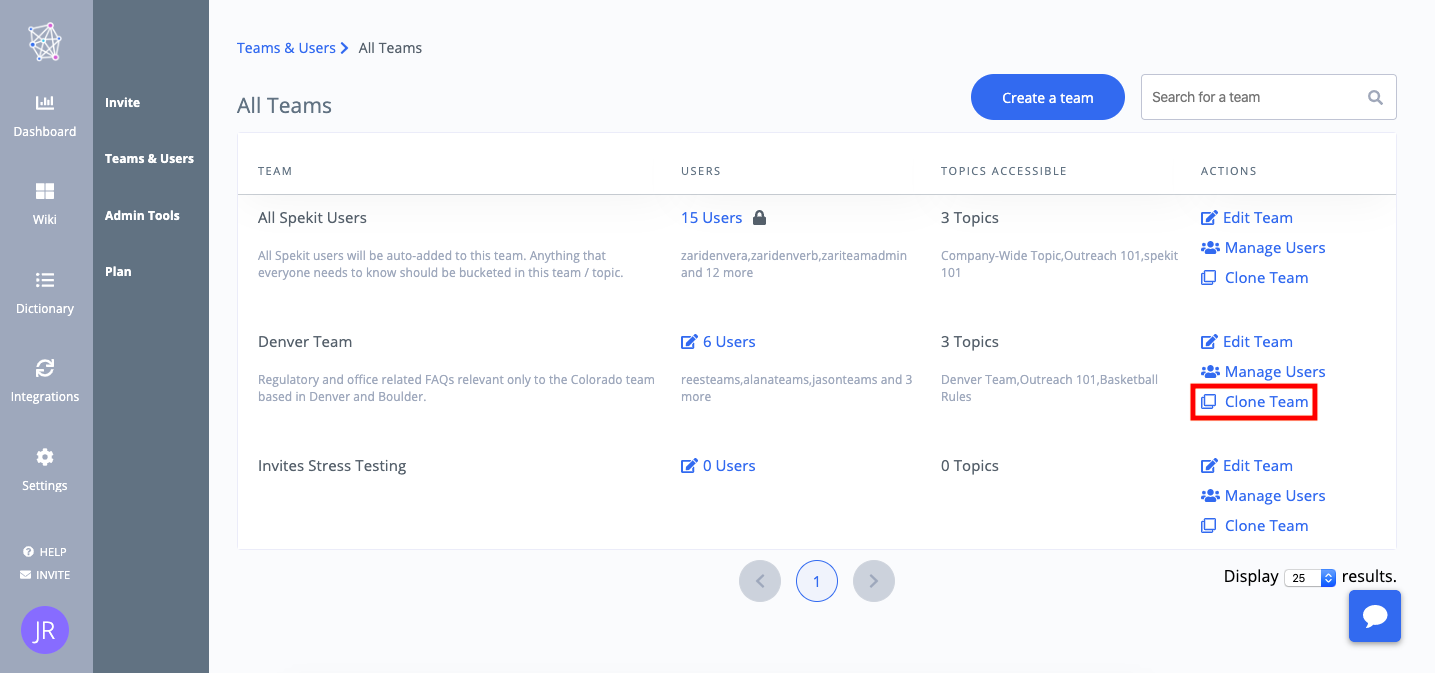The width and height of the screenshot is (1435, 673).
Task: Click Manage Users for Invites Stress Testing
Action: pyautogui.click(x=1263, y=496)
